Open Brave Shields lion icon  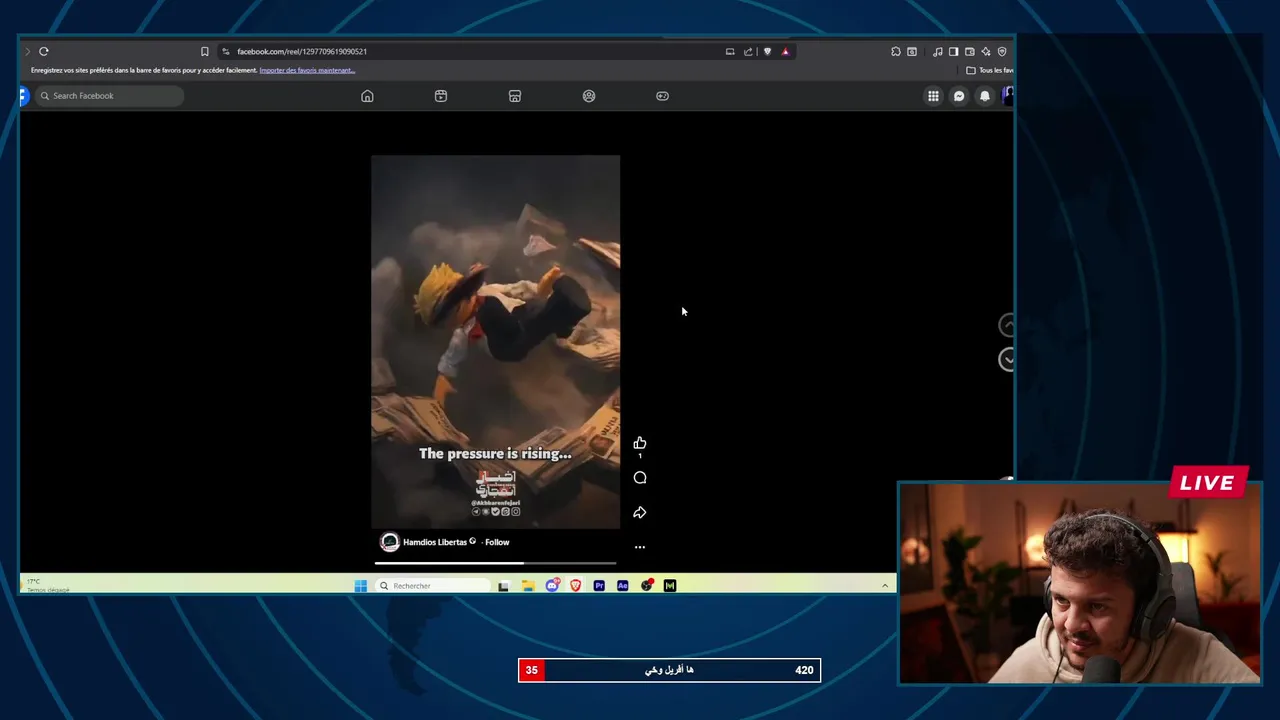pos(767,51)
